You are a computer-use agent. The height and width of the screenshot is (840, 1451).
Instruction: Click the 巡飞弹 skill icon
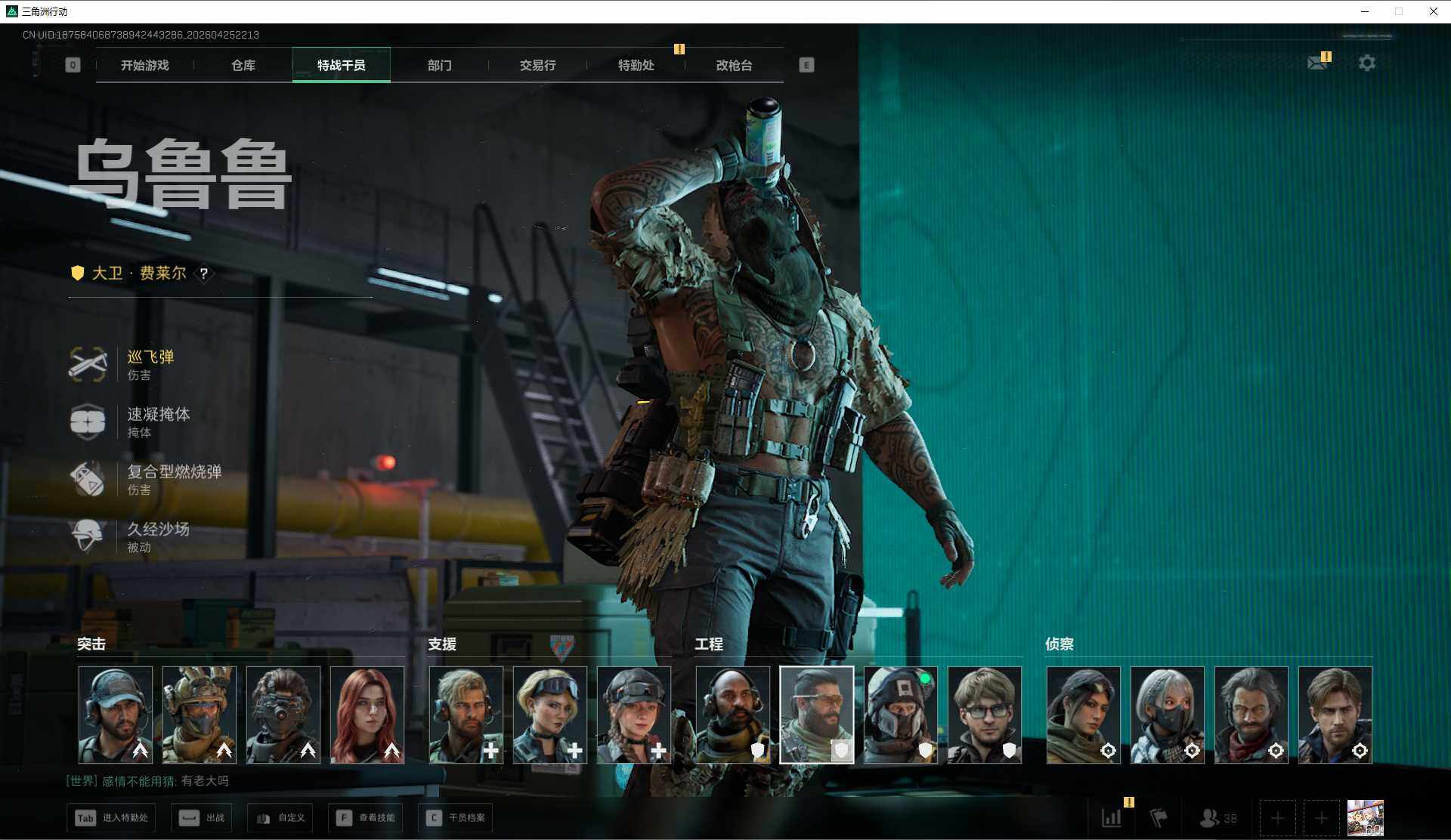coord(88,364)
